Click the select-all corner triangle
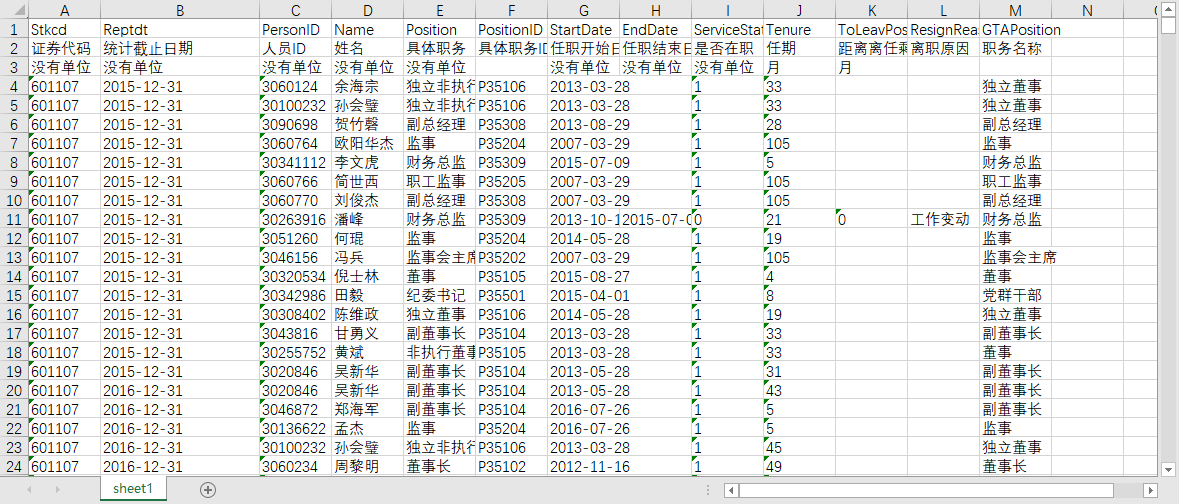Screen dimensions: 1179x504 [x=14, y=10]
